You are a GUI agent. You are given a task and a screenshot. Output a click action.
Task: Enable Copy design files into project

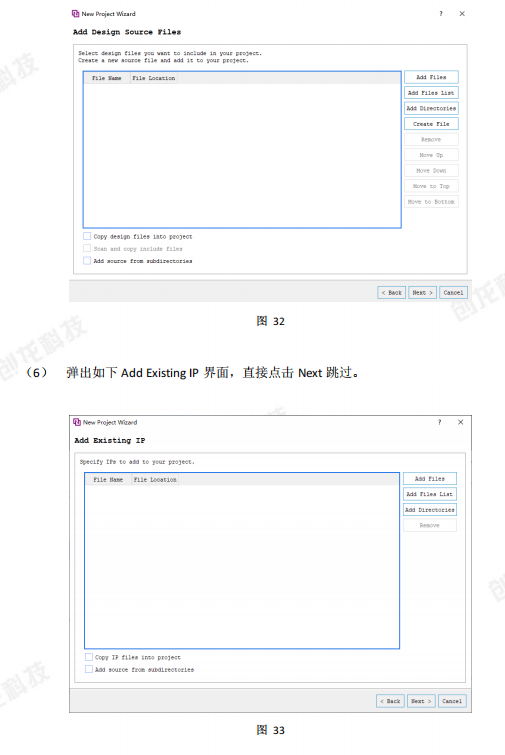pyautogui.click(x=87, y=236)
